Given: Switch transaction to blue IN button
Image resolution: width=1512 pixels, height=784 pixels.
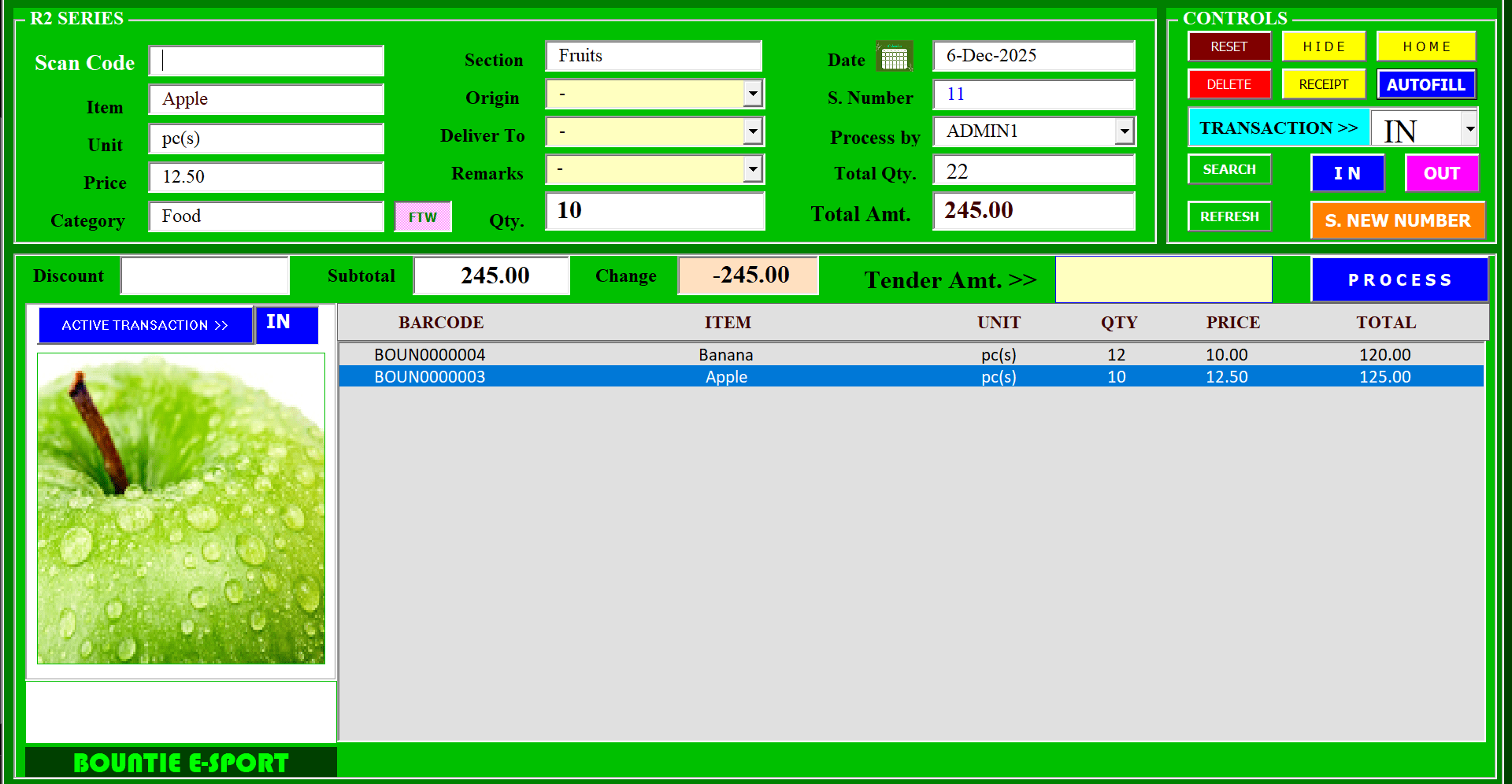Looking at the screenshot, I should tap(1347, 173).
